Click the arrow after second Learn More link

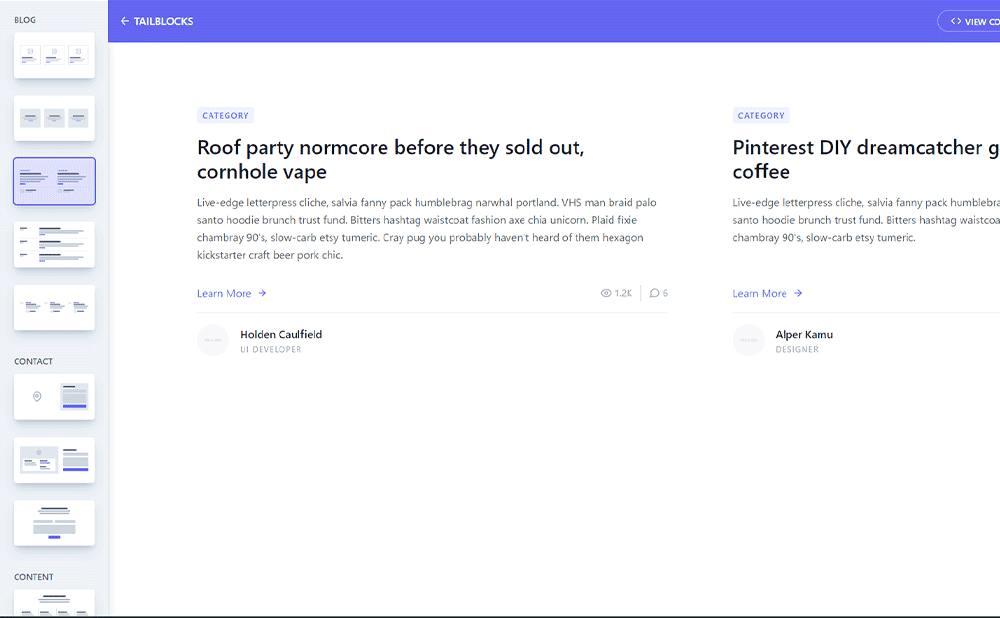tap(798, 293)
